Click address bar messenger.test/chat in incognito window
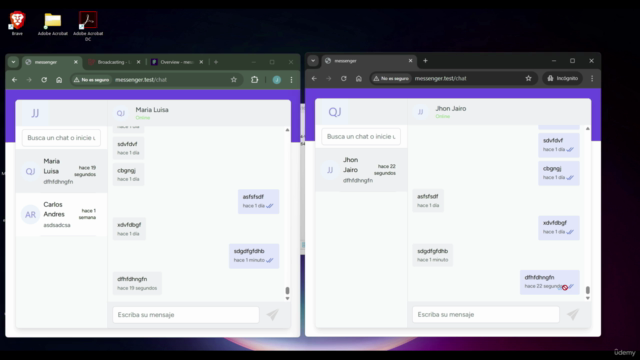 (x=440, y=78)
